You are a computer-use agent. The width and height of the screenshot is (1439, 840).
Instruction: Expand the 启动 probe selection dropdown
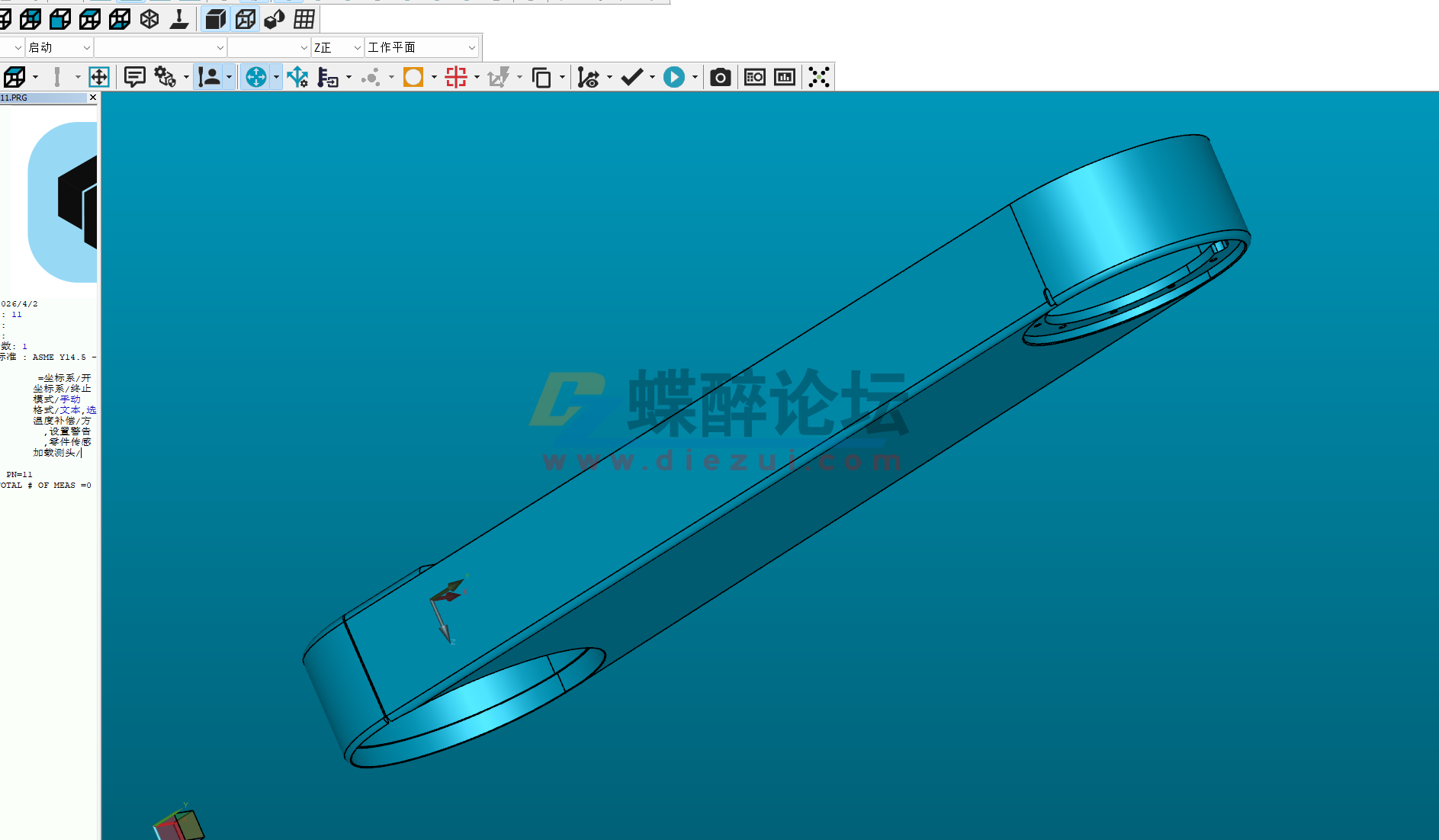(85, 46)
